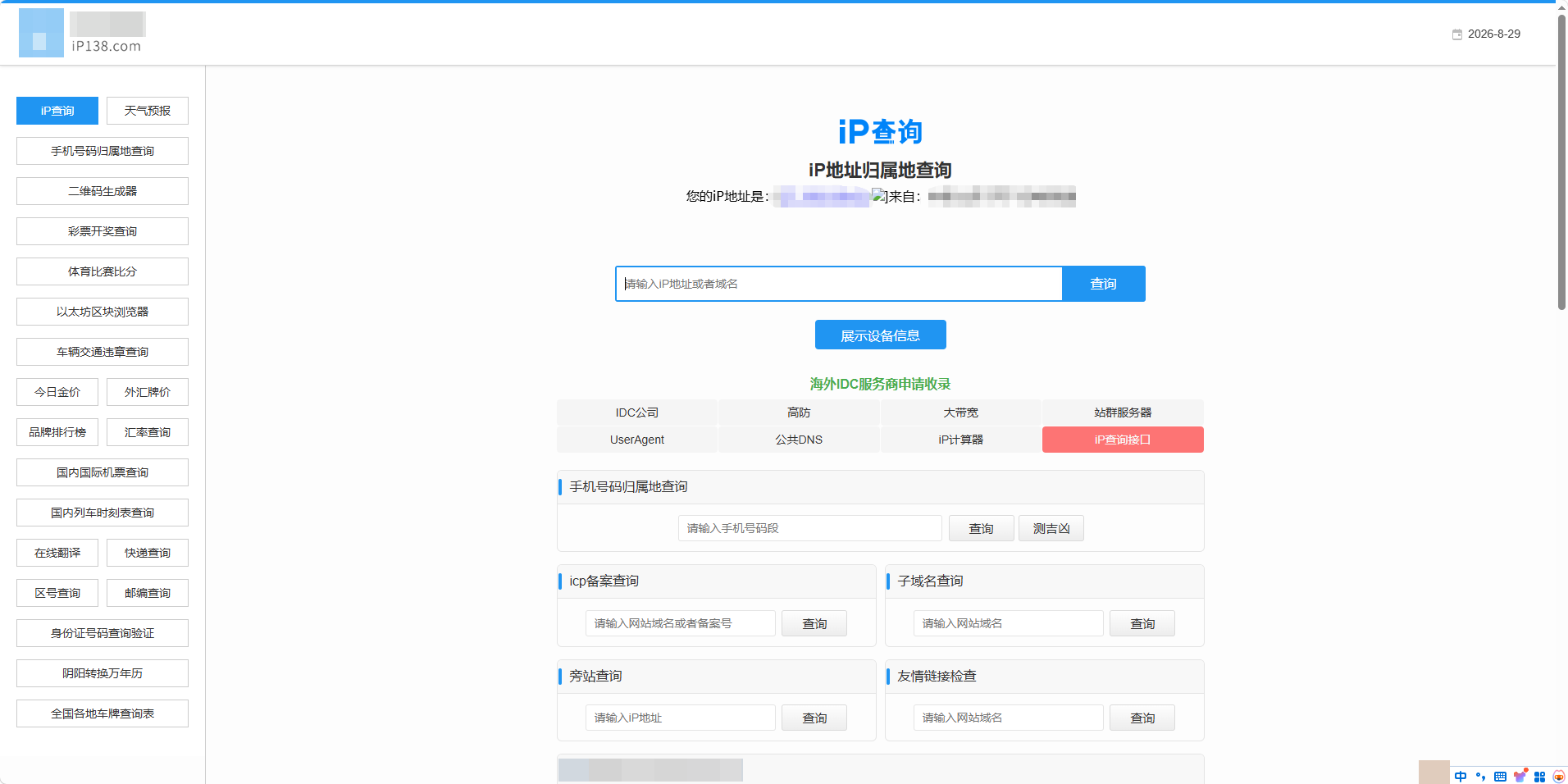Click the blue 查询 button for IP lookup

coord(1104,284)
